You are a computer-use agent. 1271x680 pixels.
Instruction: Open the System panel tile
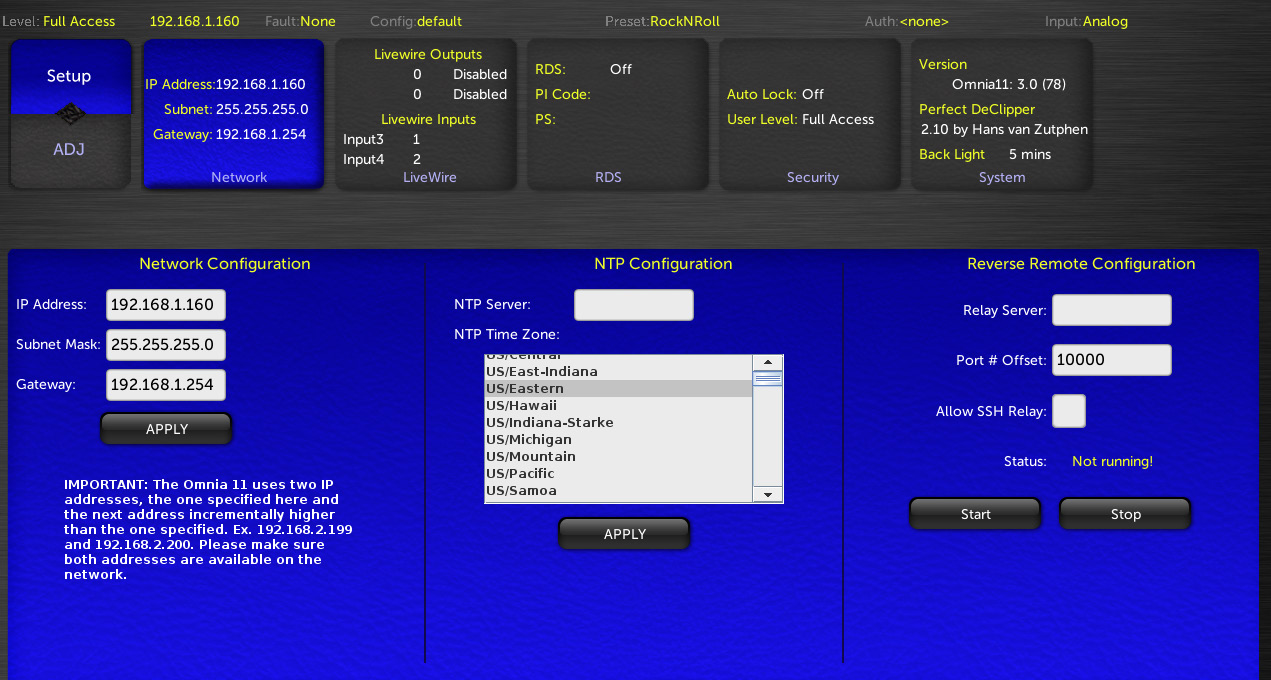point(1002,114)
